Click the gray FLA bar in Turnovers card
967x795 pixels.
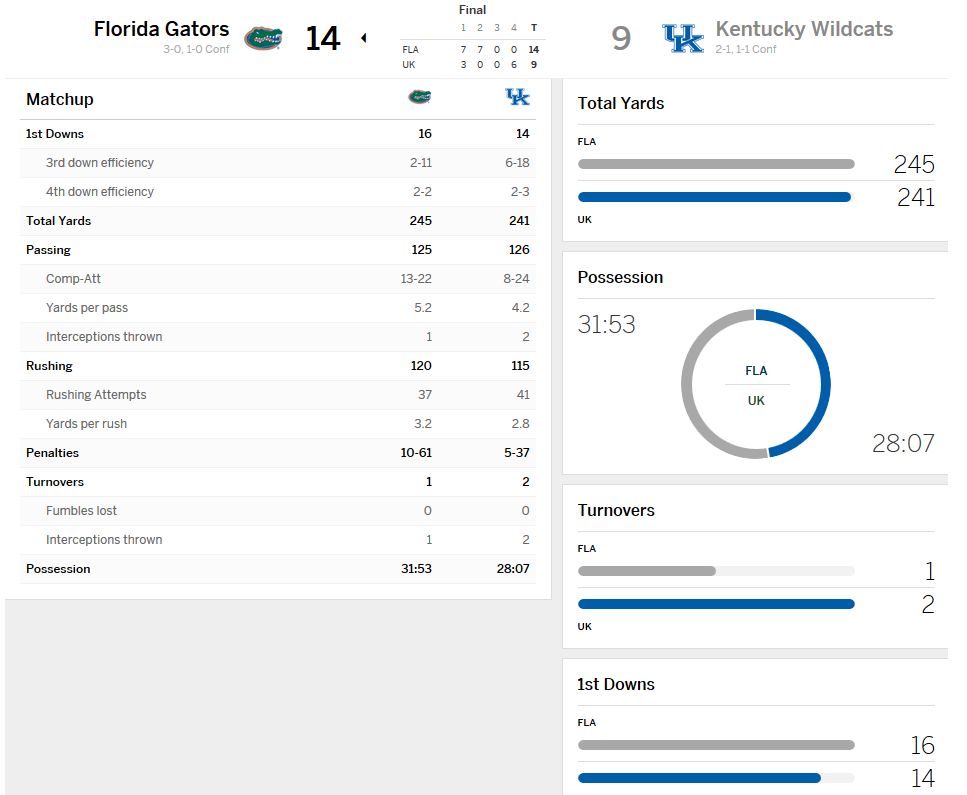[x=647, y=571]
